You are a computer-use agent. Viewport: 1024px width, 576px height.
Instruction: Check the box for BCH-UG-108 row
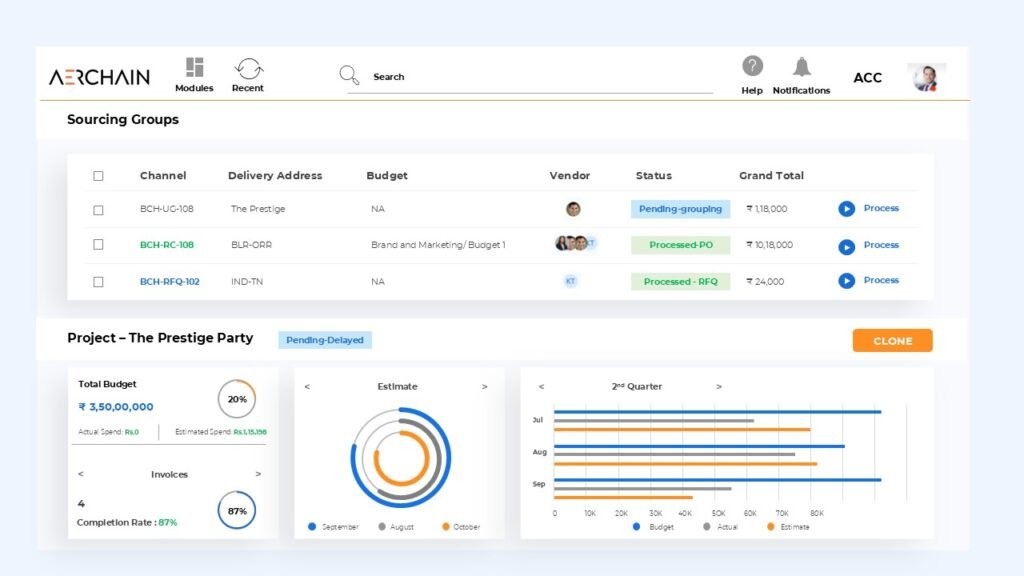pyautogui.click(x=98, y=210)
